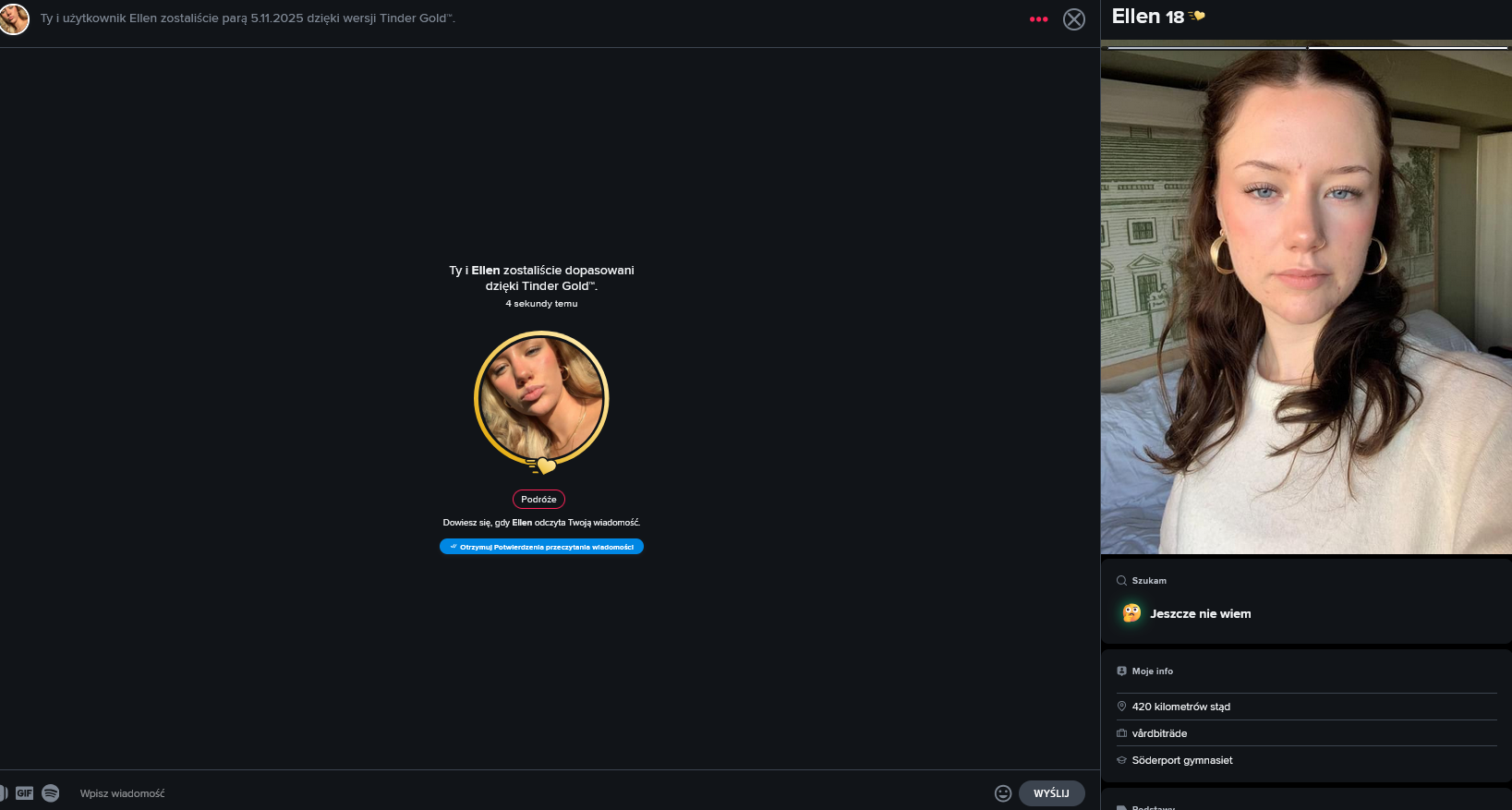Click the 'Jeszcze nie wiem' text
Screen dimensions: 1512x810
(1201, 614)
